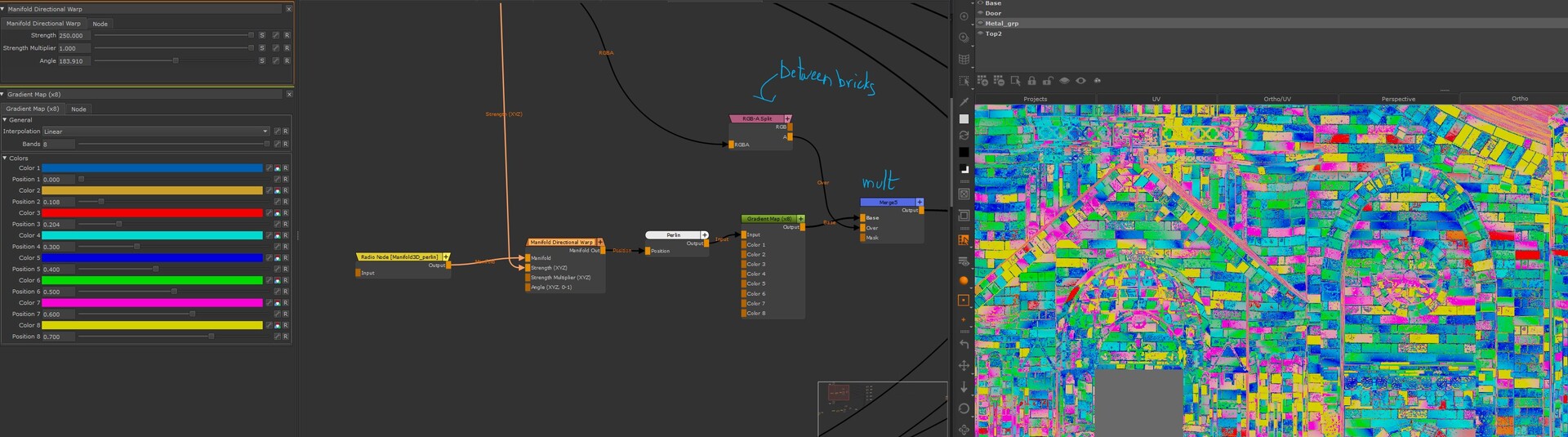
Task: Toggle the S button for Strength Multiplier
Action: tap(262, 48)
